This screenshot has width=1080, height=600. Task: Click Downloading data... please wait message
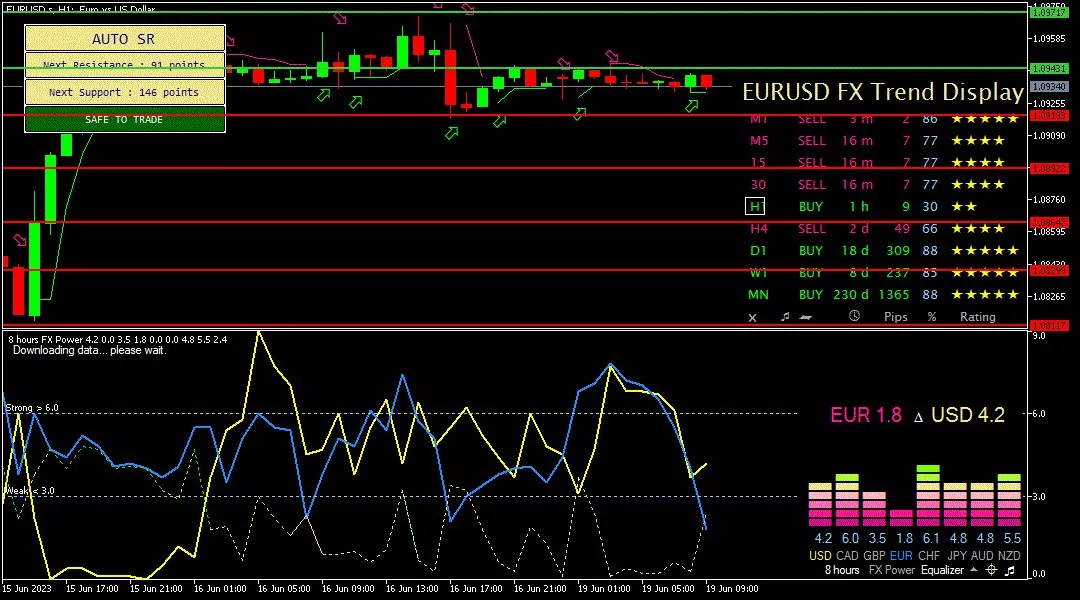[90, 350]
